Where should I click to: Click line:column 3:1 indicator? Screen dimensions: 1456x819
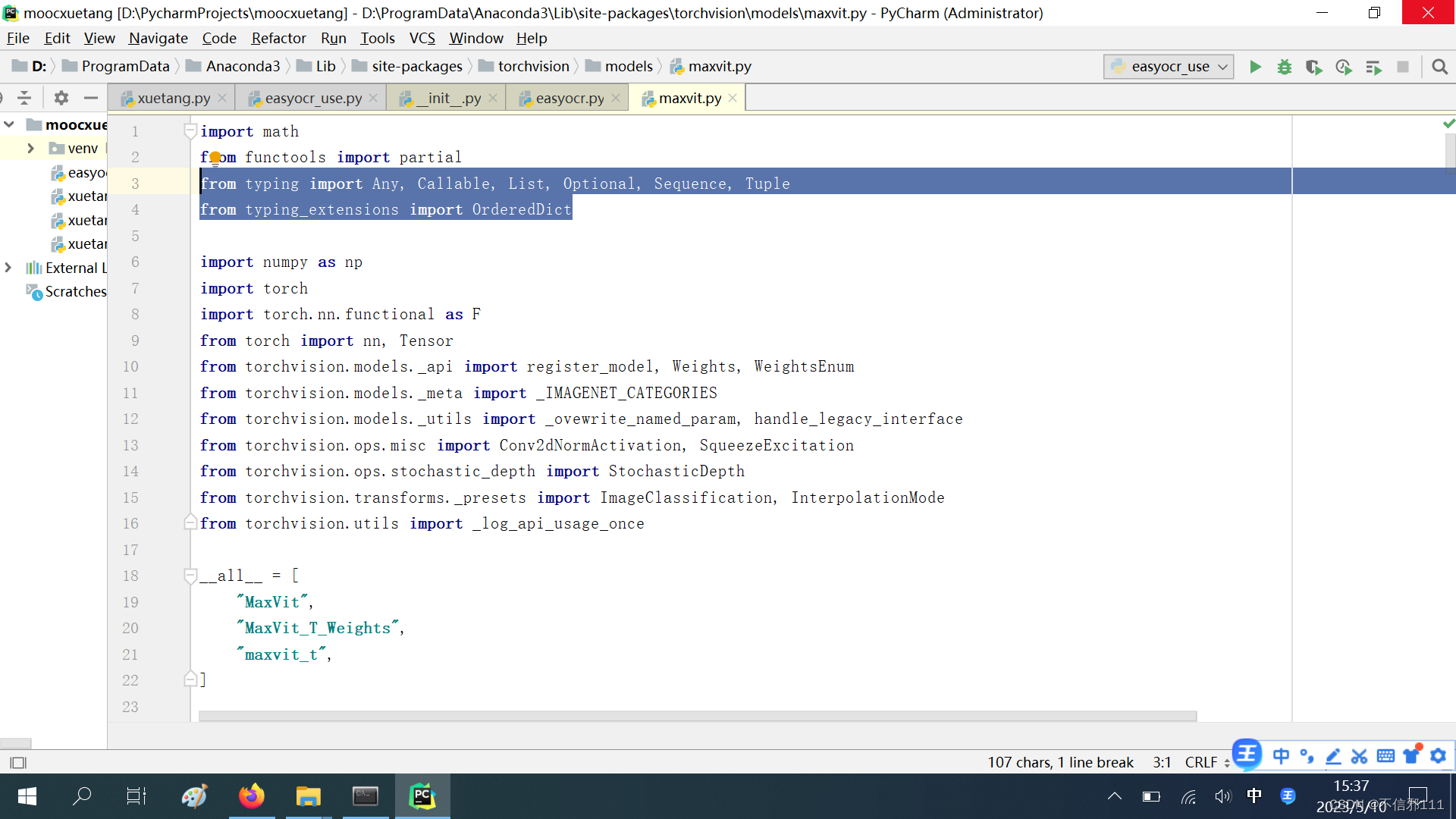(1162, 762)
